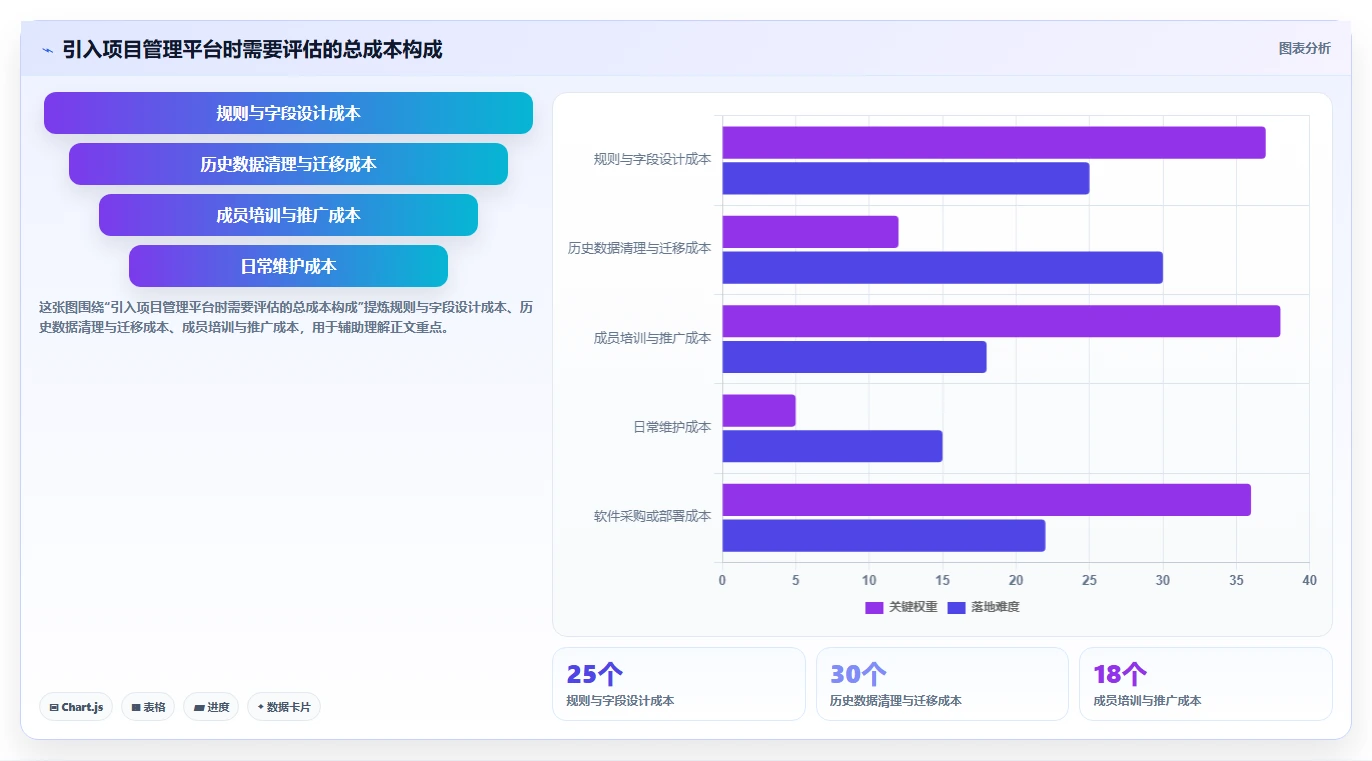Click 关键权重 bar for 日常维护成本

[759, 411]
